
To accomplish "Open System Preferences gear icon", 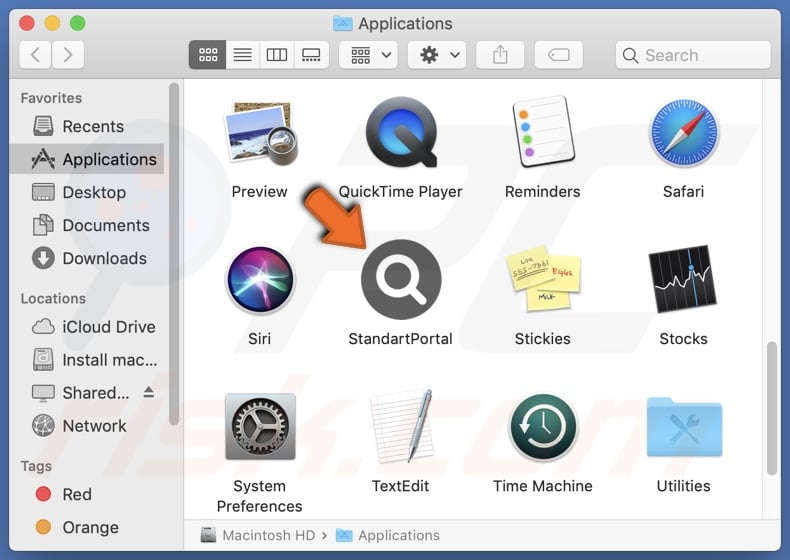I will pos(260,426).
